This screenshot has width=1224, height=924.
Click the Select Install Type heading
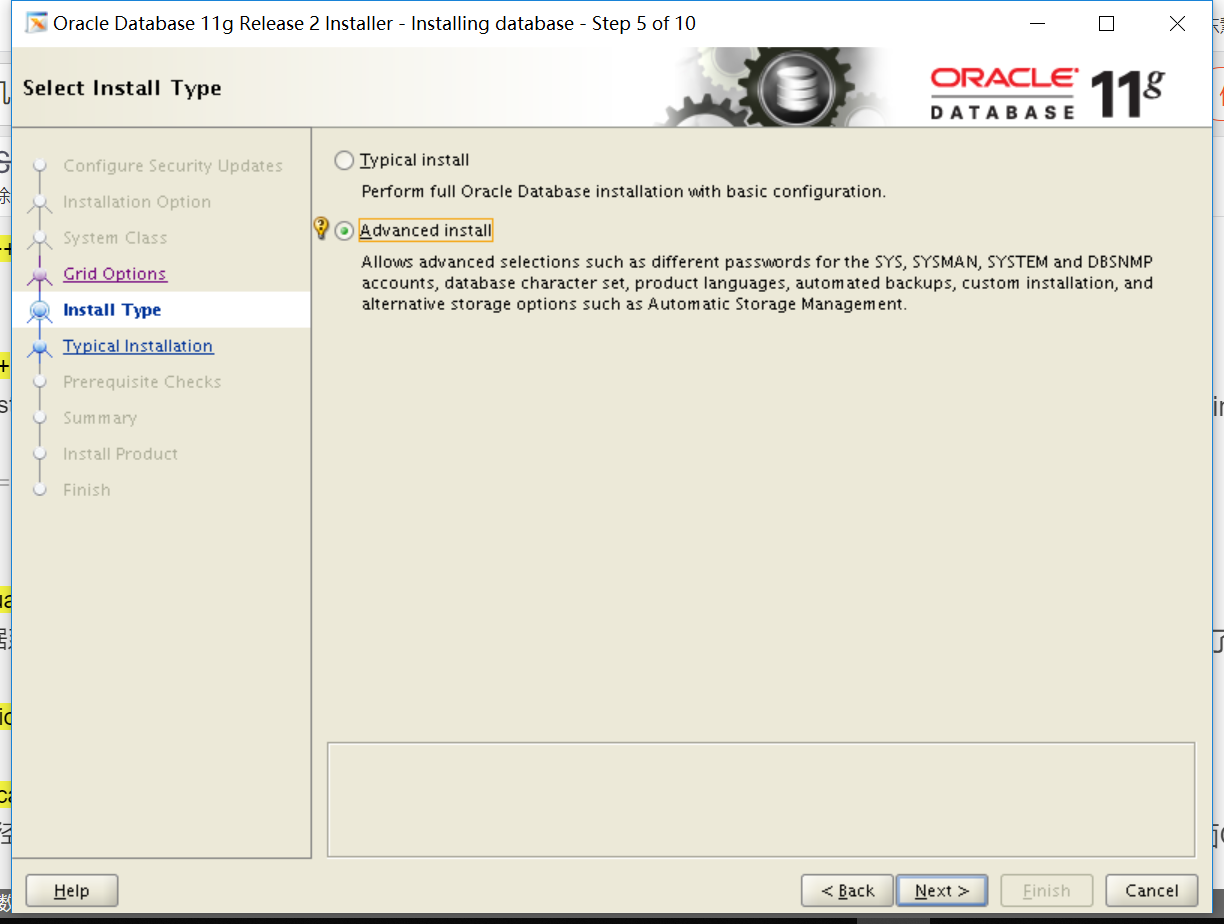[122, 88]
